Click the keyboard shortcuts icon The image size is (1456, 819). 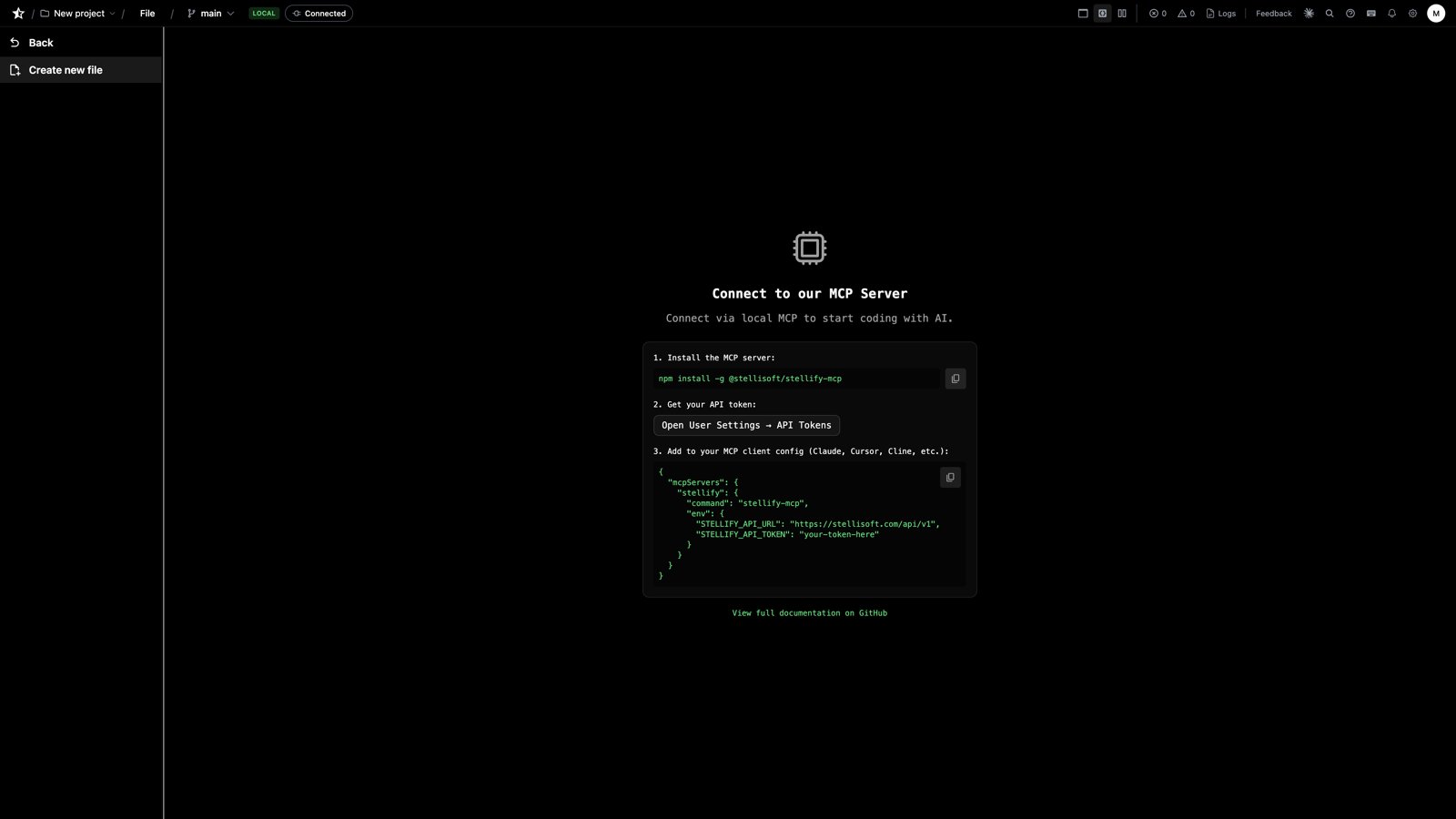(1371, 14)
